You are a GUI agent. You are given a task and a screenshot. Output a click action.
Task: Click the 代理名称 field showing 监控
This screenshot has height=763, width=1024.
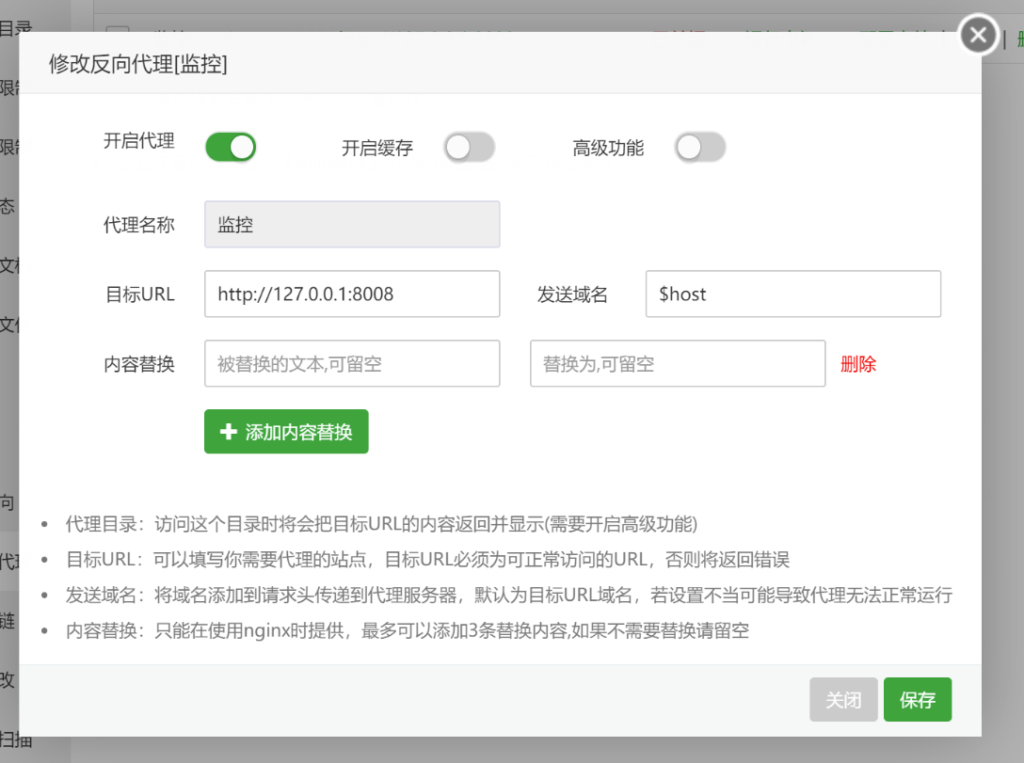352,225
